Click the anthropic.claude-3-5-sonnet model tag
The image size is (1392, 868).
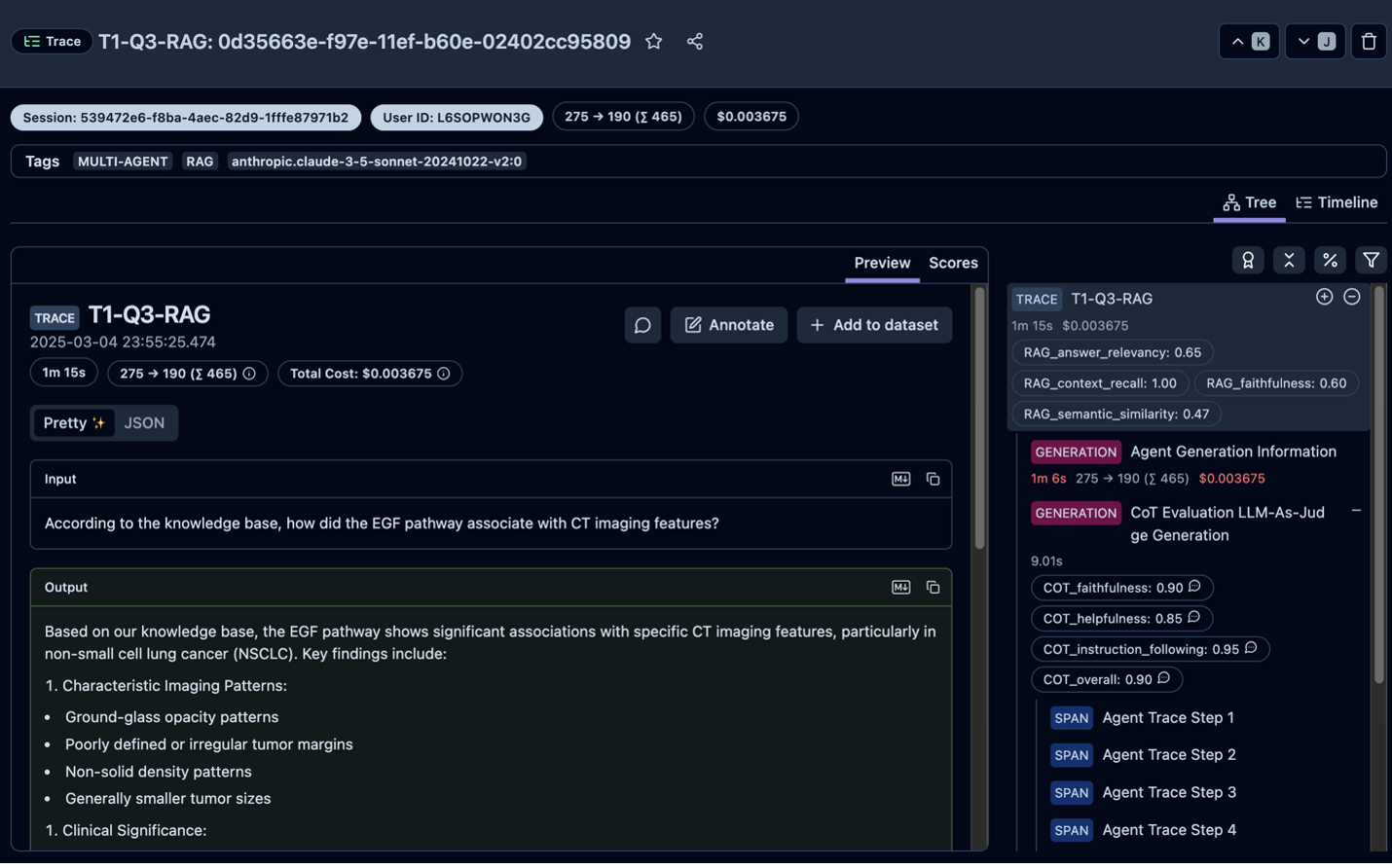point(377,162)
